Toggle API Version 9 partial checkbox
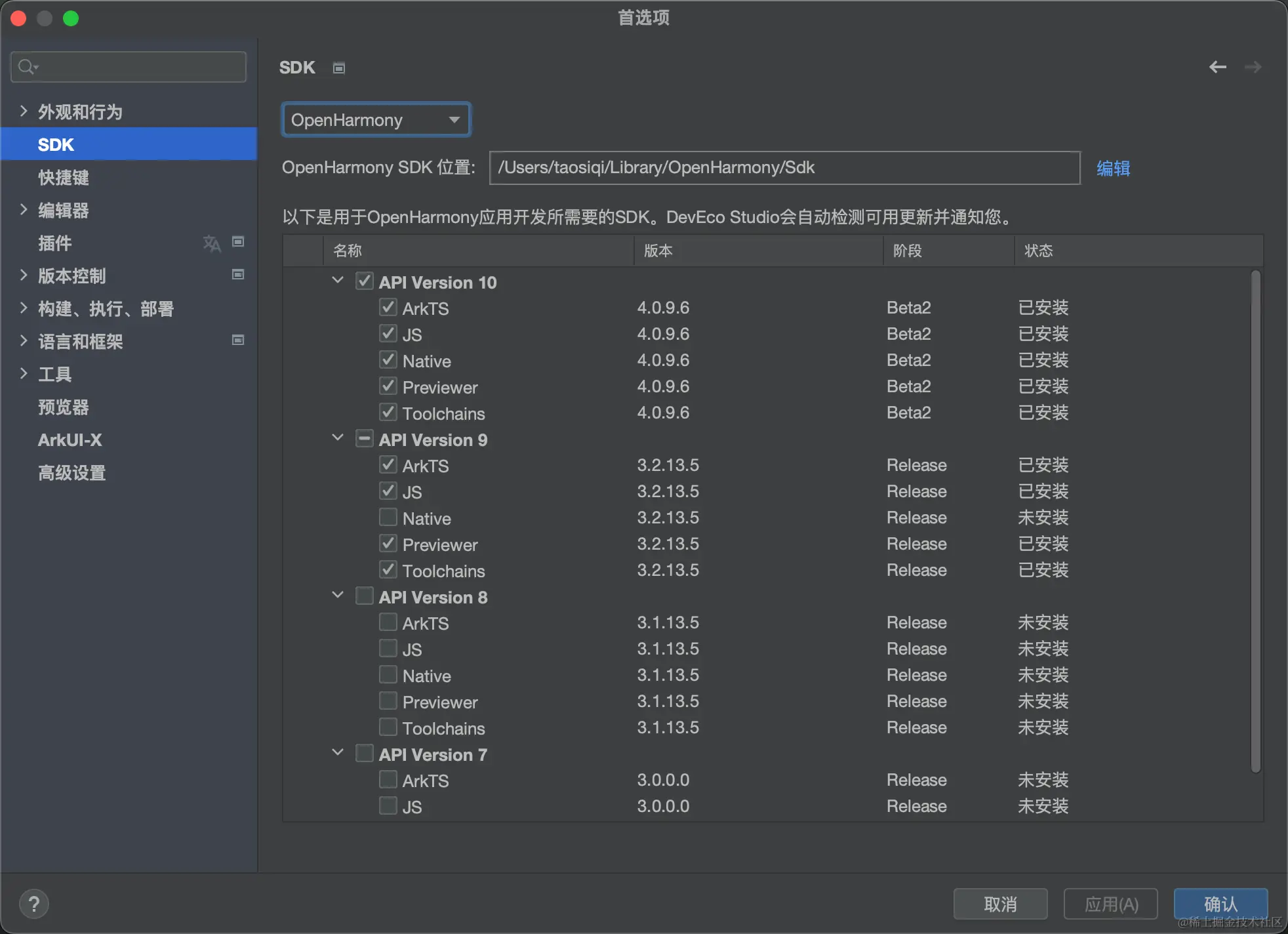The width and height of the screenshot is (1288, 934). click(365, 438)
